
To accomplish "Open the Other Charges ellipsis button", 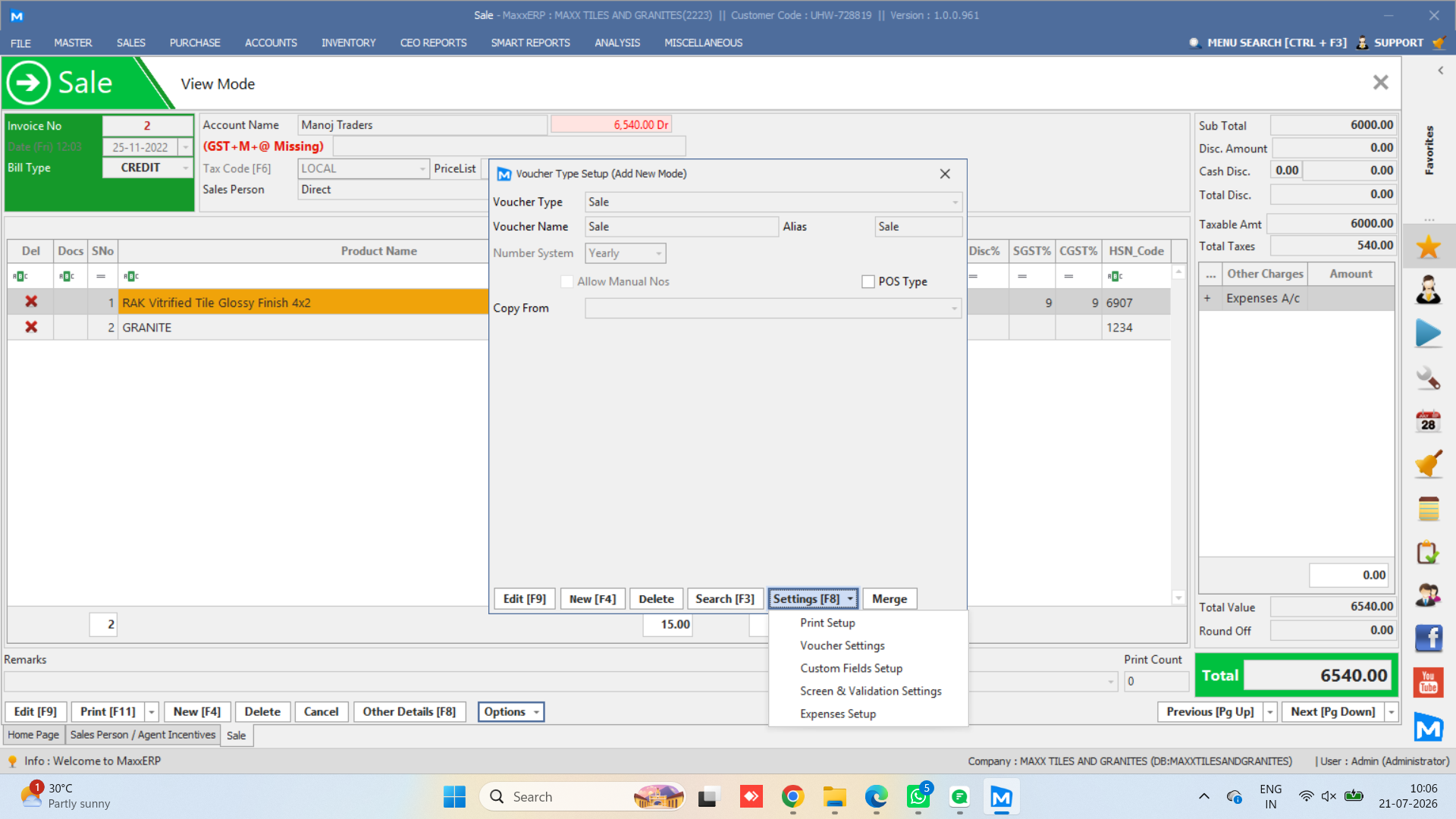I will (x=1211, y=274).
